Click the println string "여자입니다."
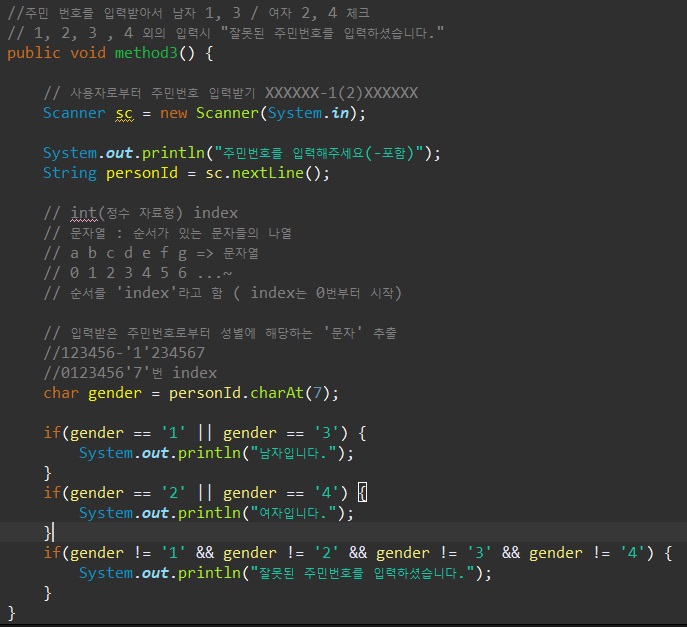The width and height of the screenshot is (687, 627). click(293, 513)
